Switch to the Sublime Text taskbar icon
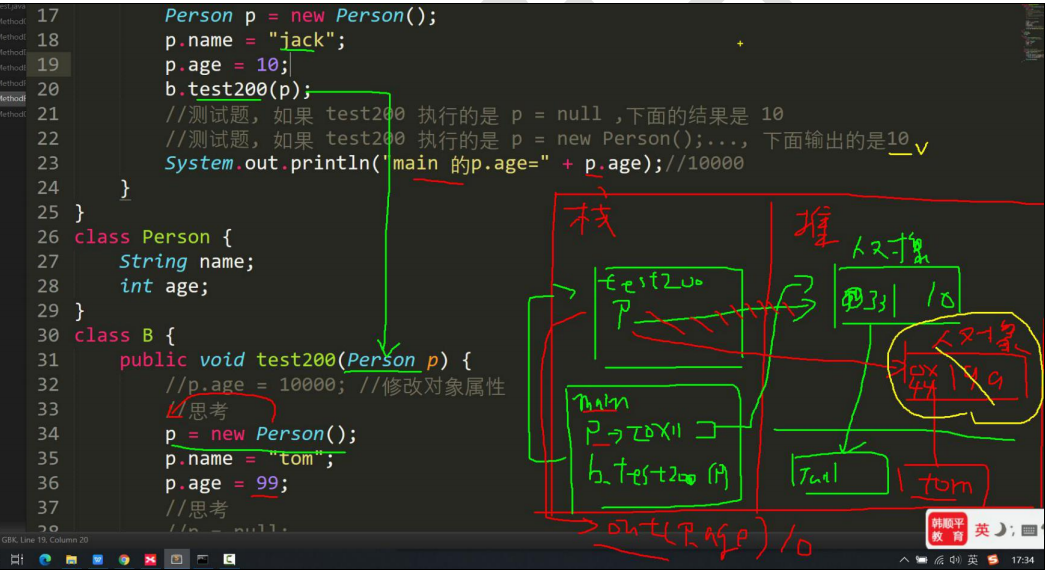This screenshot has height=570, width=1047. (176, 559)
